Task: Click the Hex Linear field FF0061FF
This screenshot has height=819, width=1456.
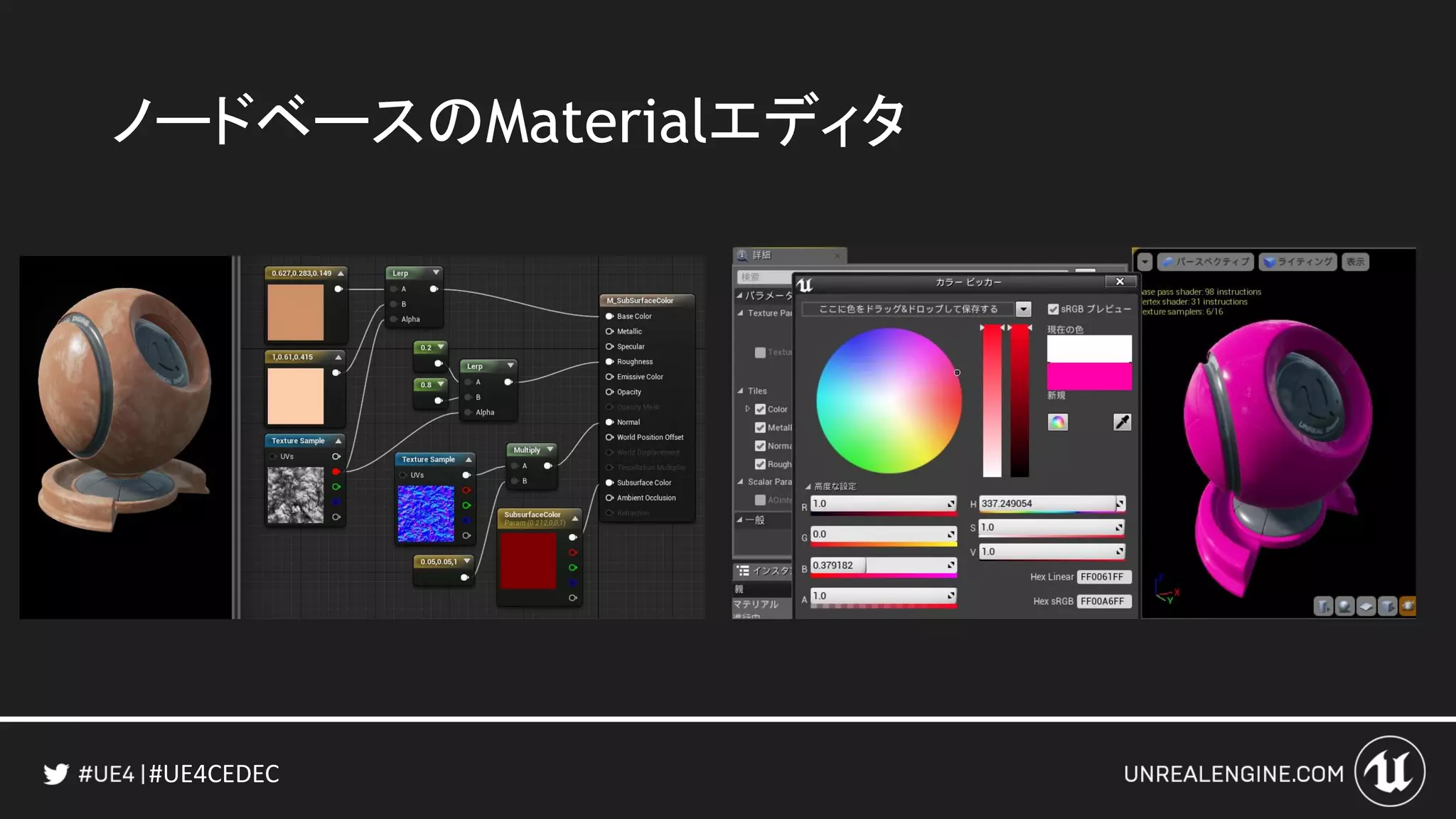Action: (x=1104, y=577)
